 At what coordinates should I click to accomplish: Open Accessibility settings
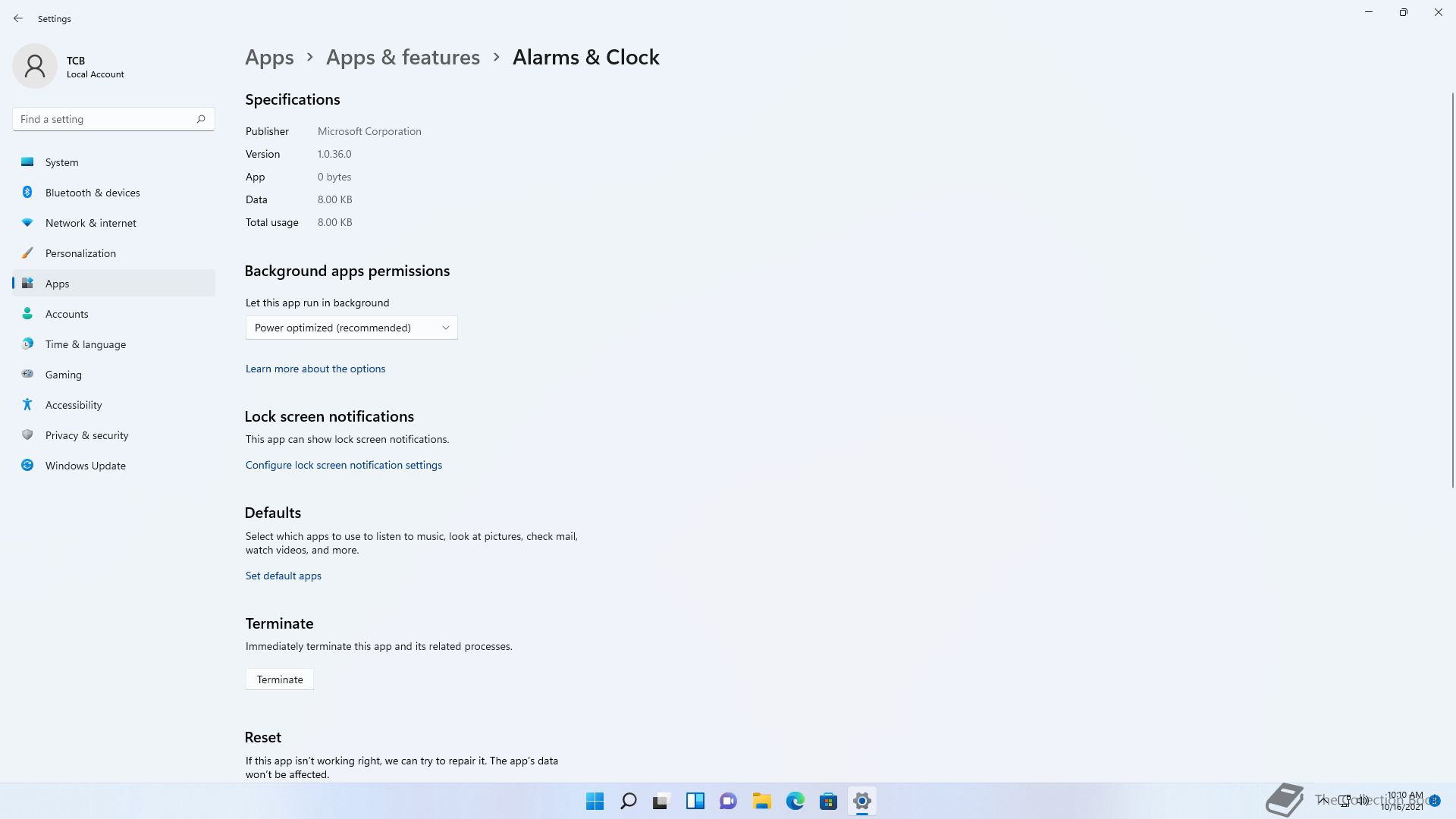114,405
